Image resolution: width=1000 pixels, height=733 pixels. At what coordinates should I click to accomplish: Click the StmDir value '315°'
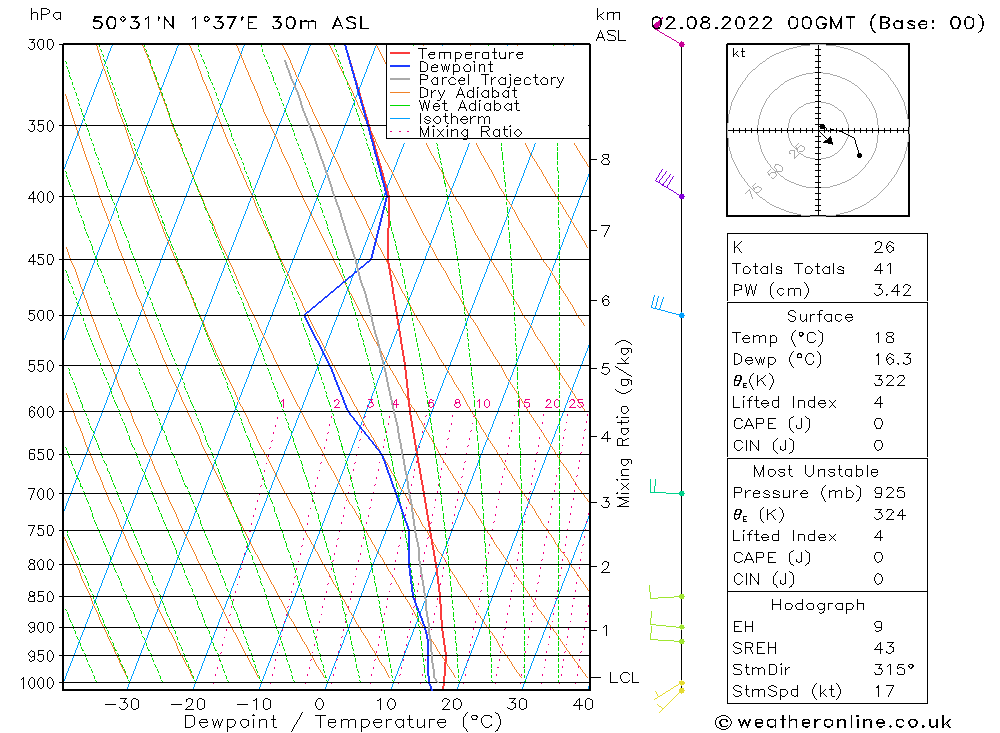[894, 670]
